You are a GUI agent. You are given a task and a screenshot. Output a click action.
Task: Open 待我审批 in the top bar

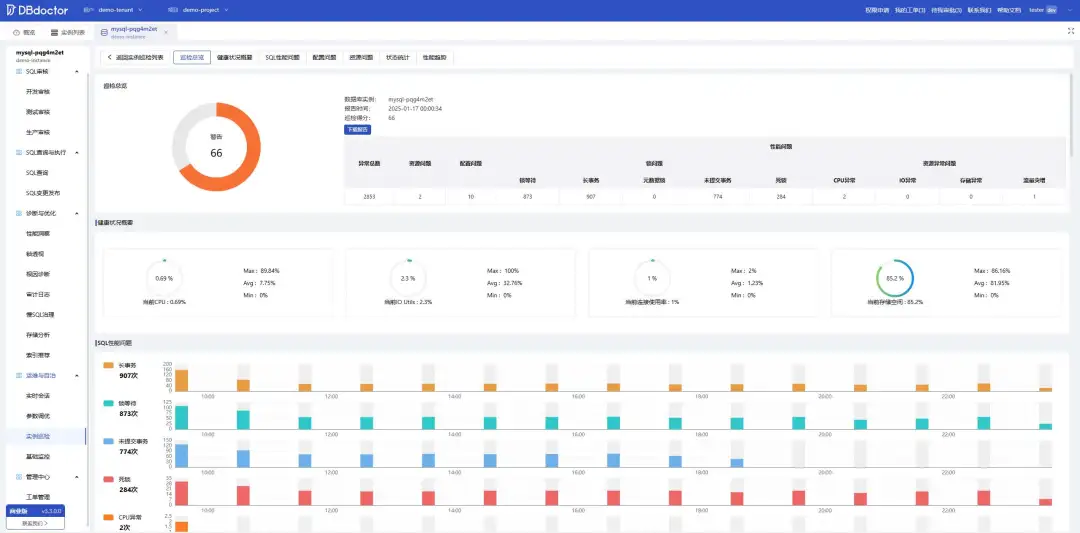(946, 10)
